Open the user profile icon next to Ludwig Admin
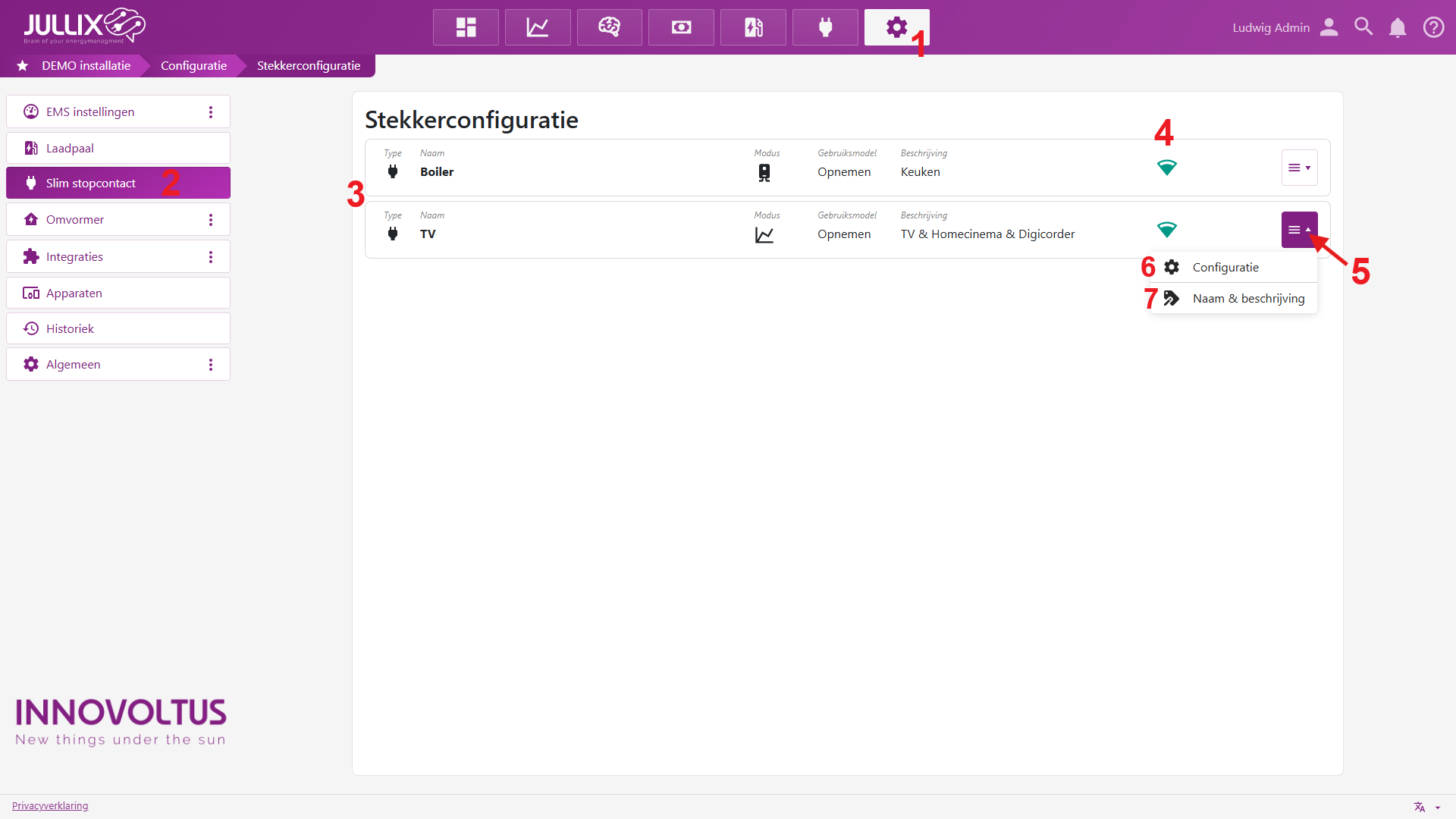The height and width of the screenshot is (819, 1456). tap(1329, 27)
